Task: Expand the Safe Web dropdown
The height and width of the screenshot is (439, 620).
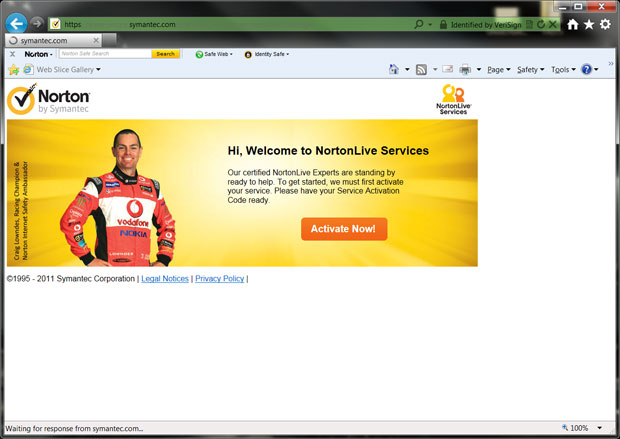Action: click(x=231, y=54)
